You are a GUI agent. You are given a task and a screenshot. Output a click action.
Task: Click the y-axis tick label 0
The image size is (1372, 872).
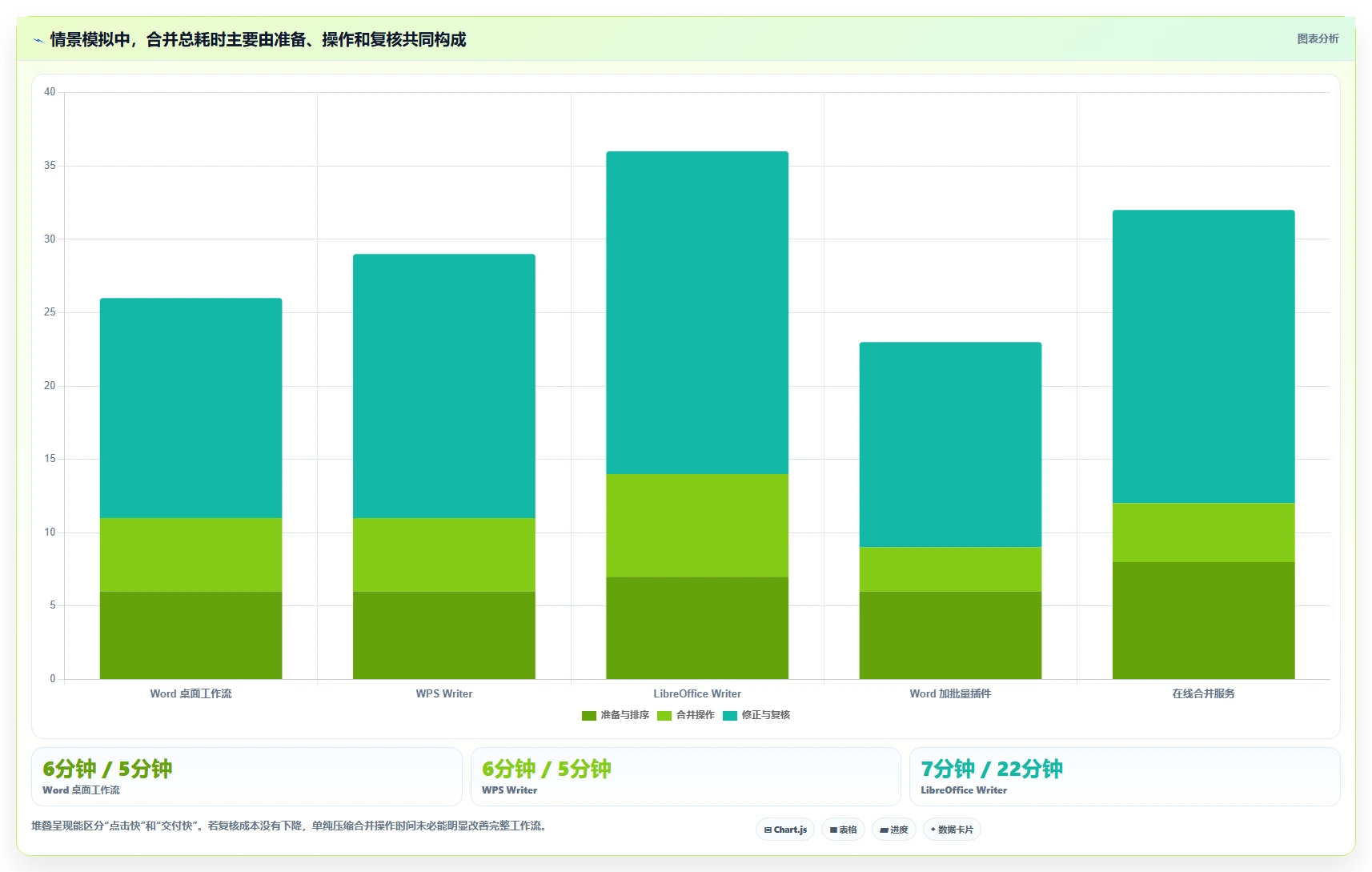click(x=53, y=679)
